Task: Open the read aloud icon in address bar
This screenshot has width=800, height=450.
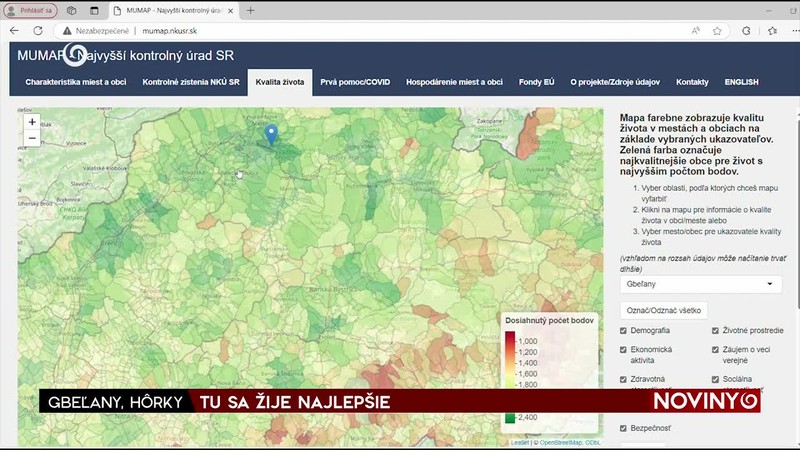Action: [695, 31]
